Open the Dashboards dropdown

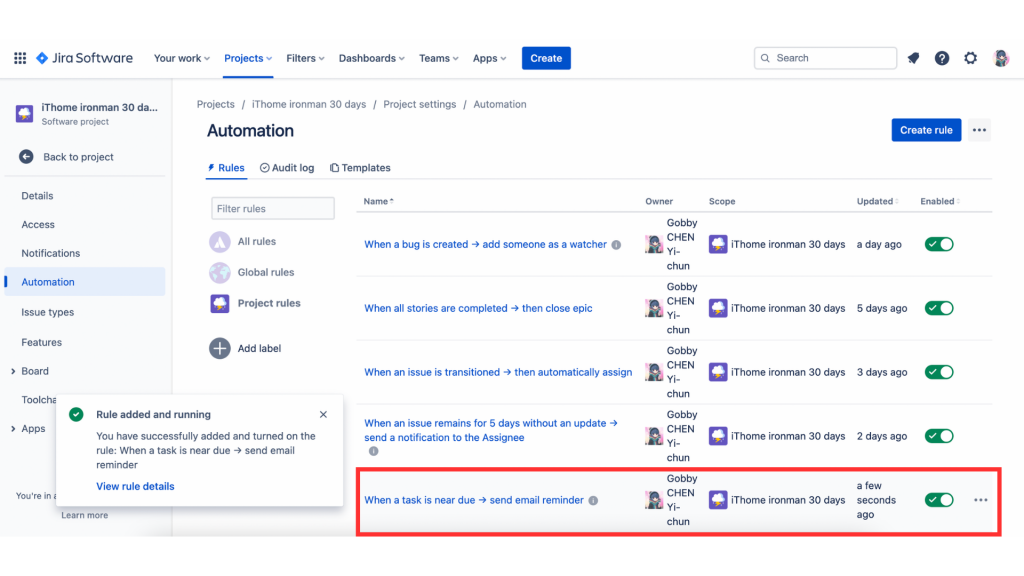(x=372, y=58)
